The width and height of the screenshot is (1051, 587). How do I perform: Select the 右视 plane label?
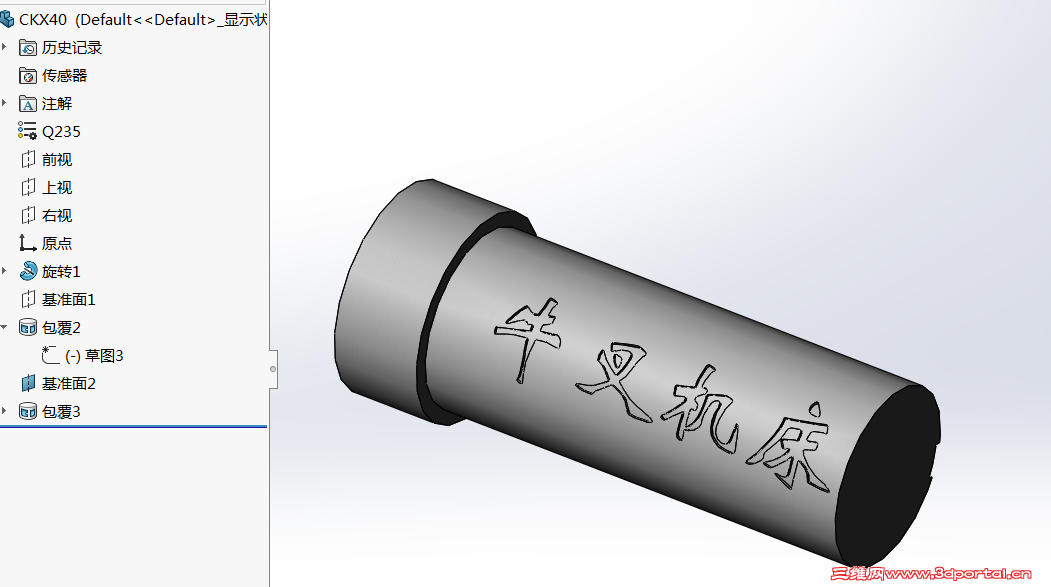[57, 216]
